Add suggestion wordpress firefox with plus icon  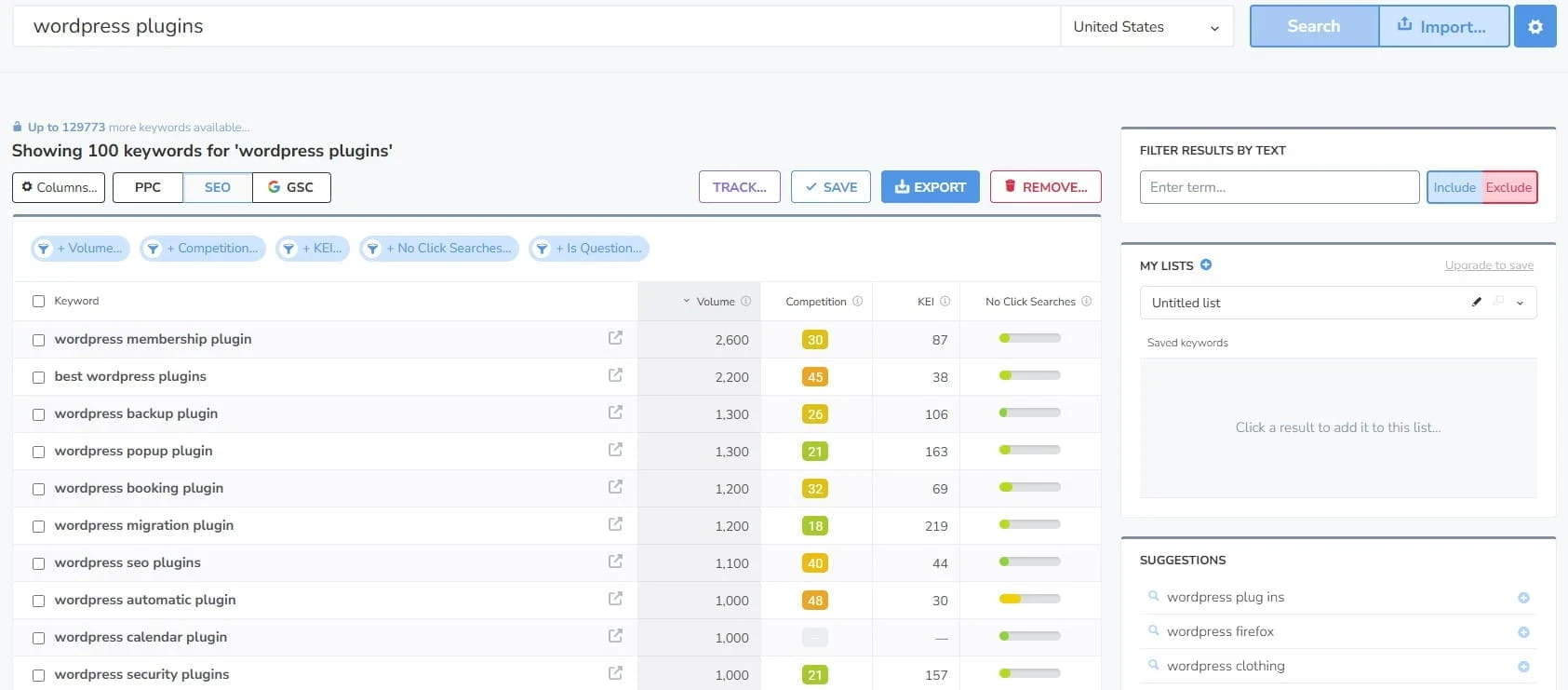click(x=1523, y=632)
